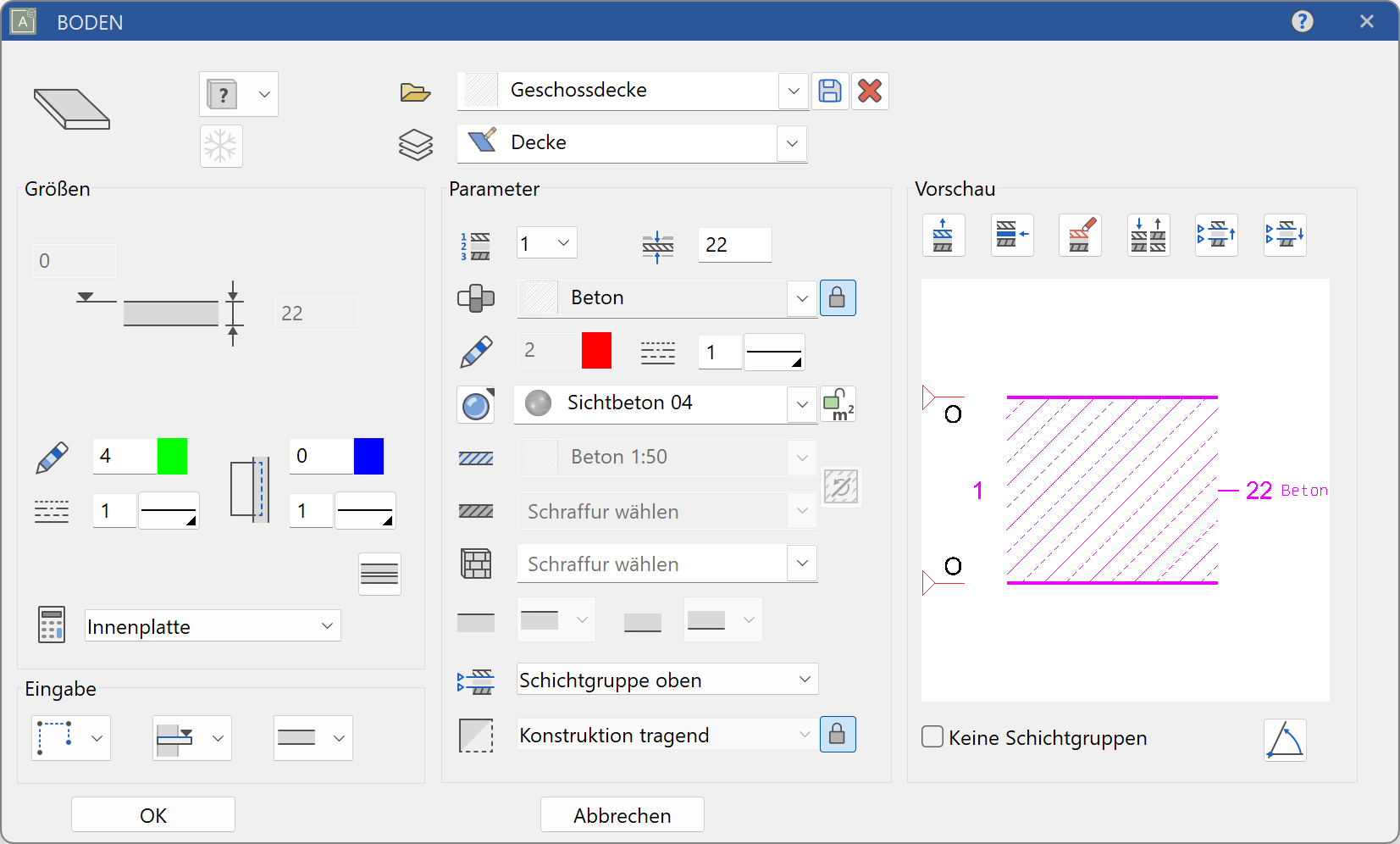Open the favorite file folder icon
This screenshot has width=1400, height=844.
point(414,92)
